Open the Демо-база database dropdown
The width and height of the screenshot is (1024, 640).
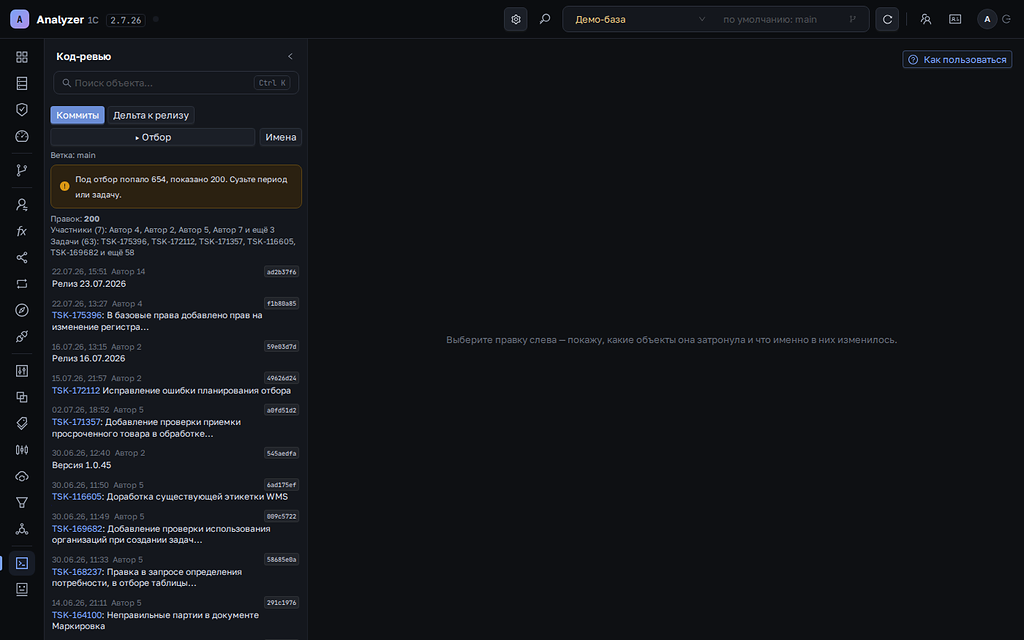pyautogui.click(x=639, y=19)
